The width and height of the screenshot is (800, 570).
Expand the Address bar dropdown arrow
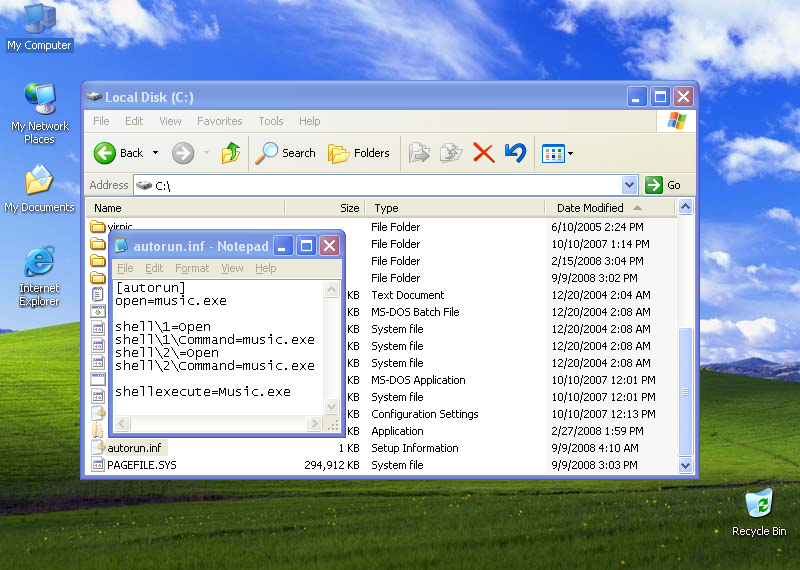629,185
